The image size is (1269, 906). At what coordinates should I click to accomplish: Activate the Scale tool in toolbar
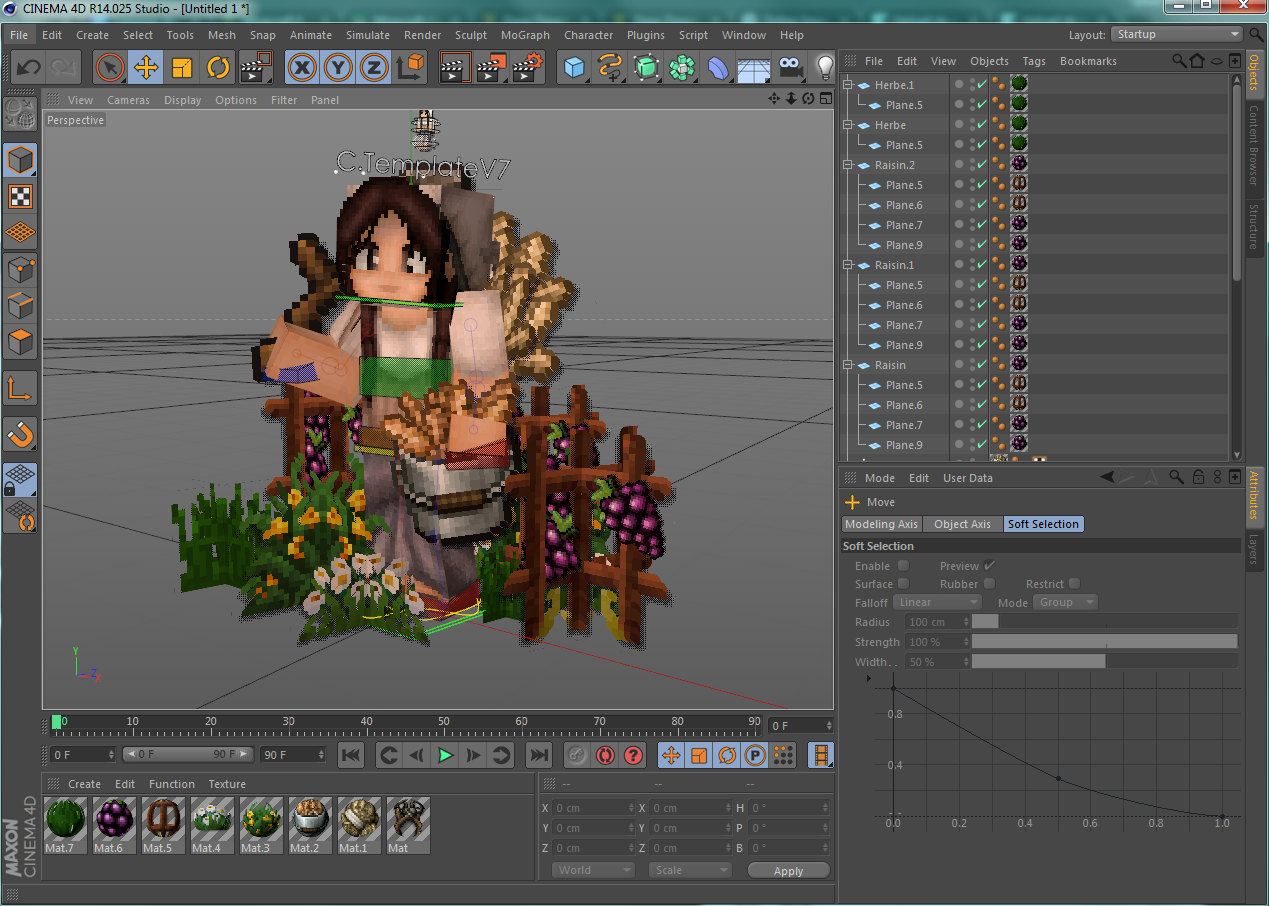182,68
